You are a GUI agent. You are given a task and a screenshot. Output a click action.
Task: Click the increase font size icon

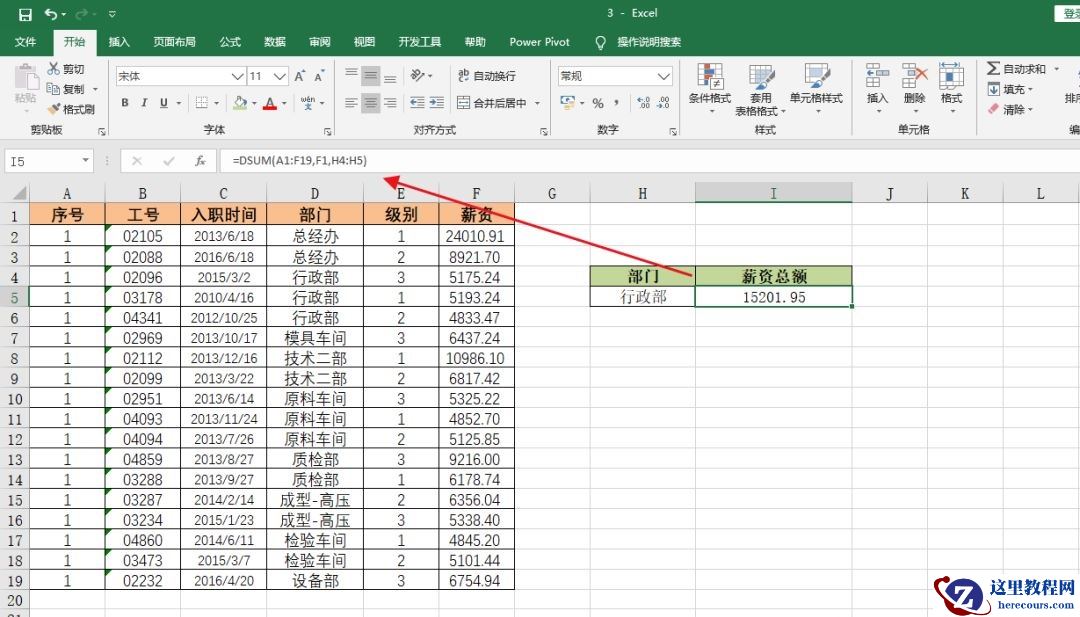(x=300, y=76)
